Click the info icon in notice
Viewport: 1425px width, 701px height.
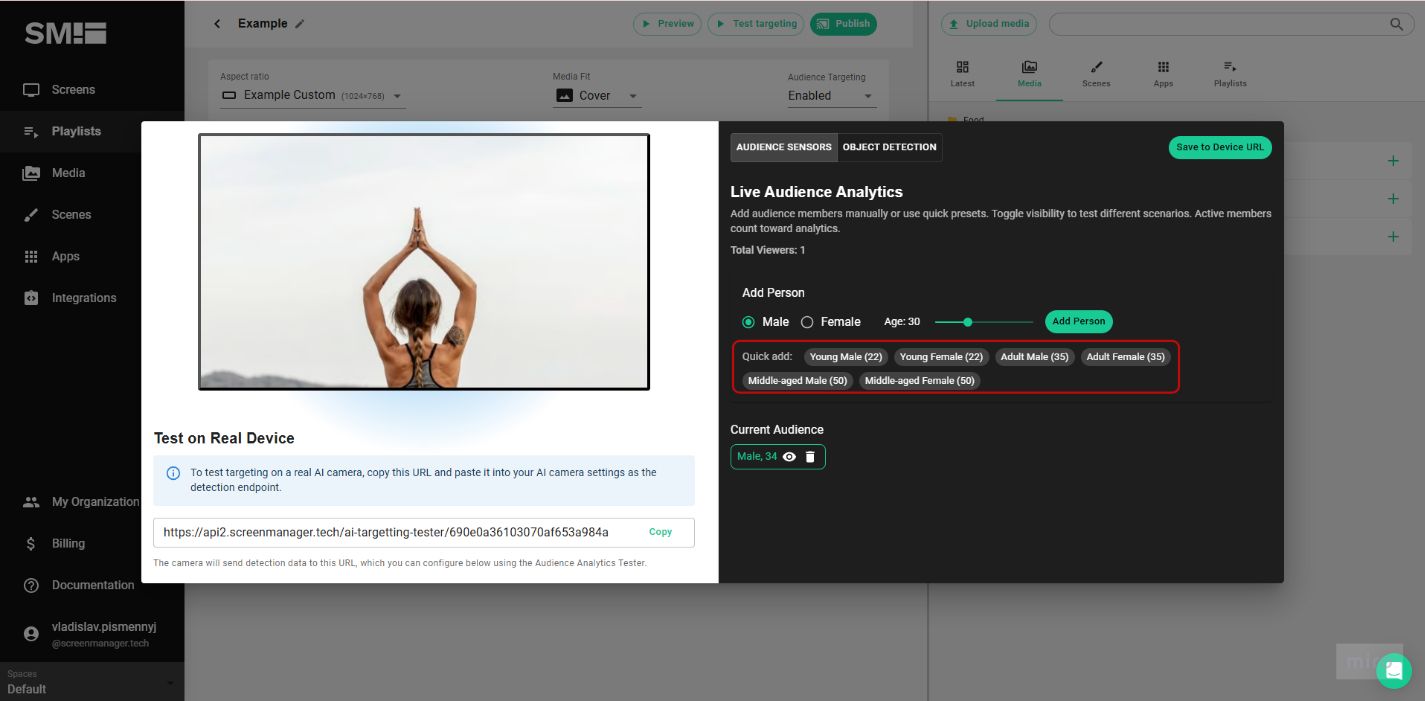[173, 473]
